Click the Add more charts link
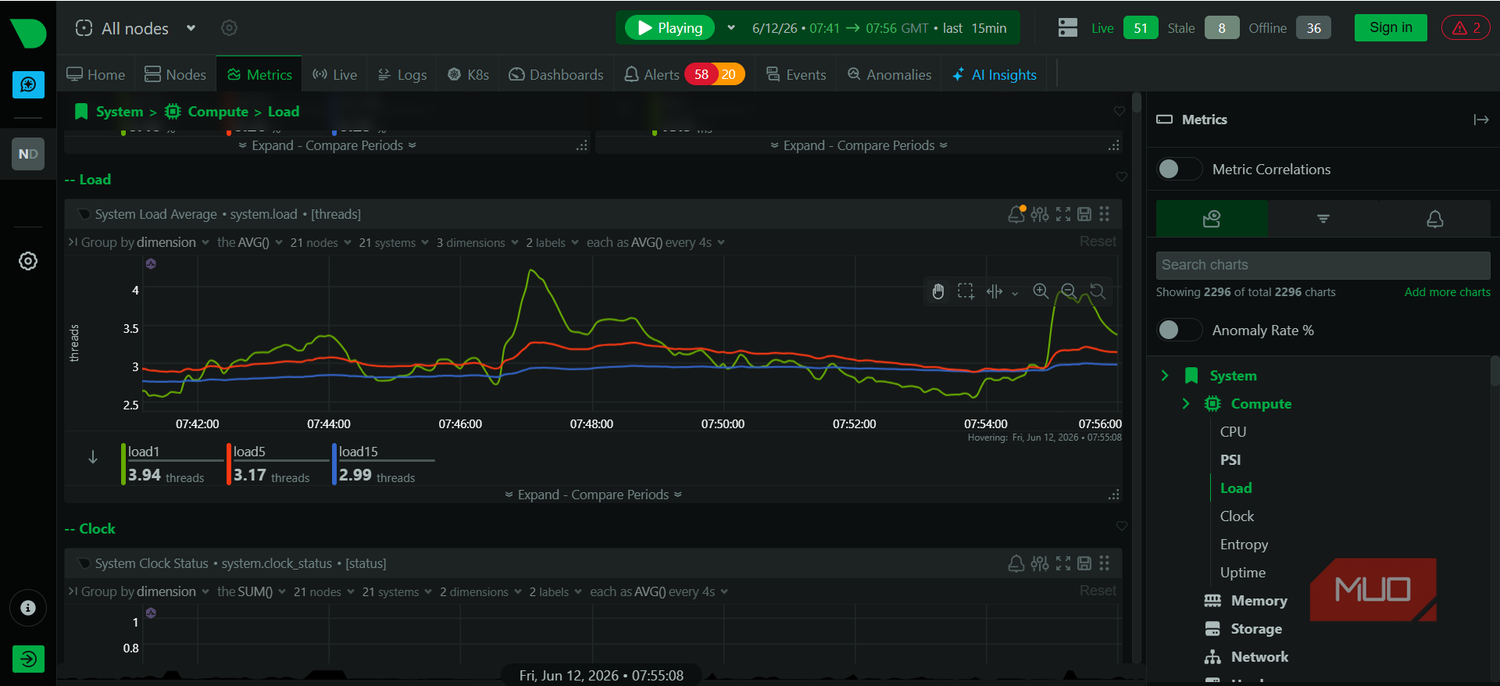This screenshot has height=686, width=1500. (1447, 292)
